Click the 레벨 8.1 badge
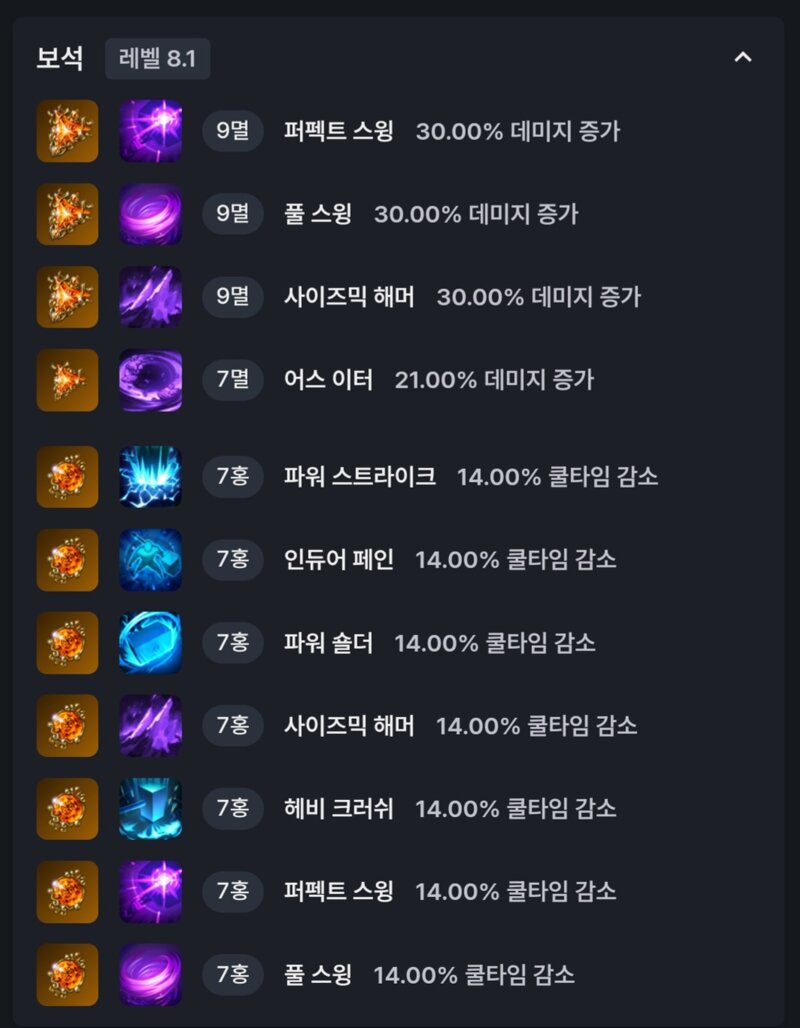Viewport: 800px width, 1028px height. 157,59
